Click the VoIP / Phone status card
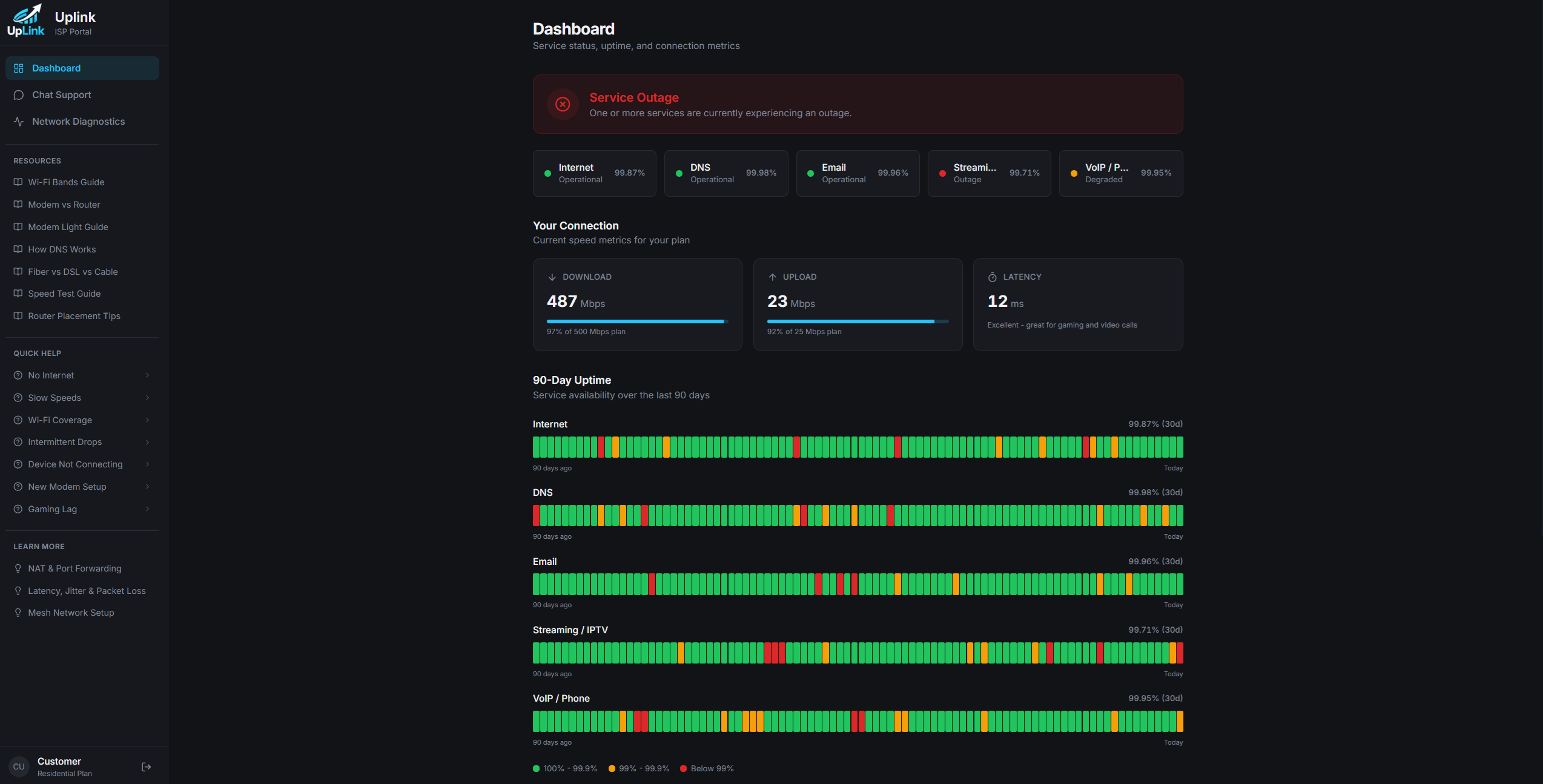Viewport: 1543px width, 784px height. (1120, 173)
